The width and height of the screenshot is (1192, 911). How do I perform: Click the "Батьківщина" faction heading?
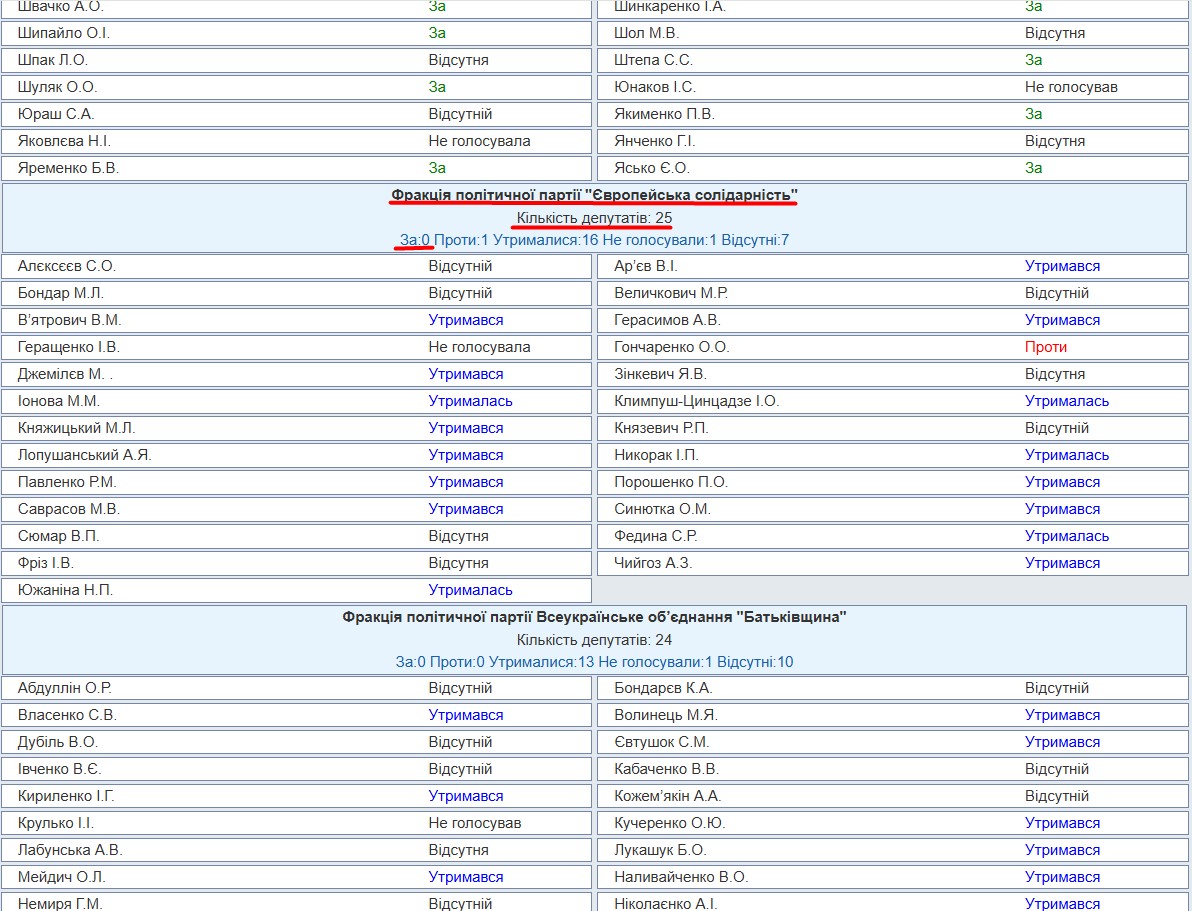point(594,617)
